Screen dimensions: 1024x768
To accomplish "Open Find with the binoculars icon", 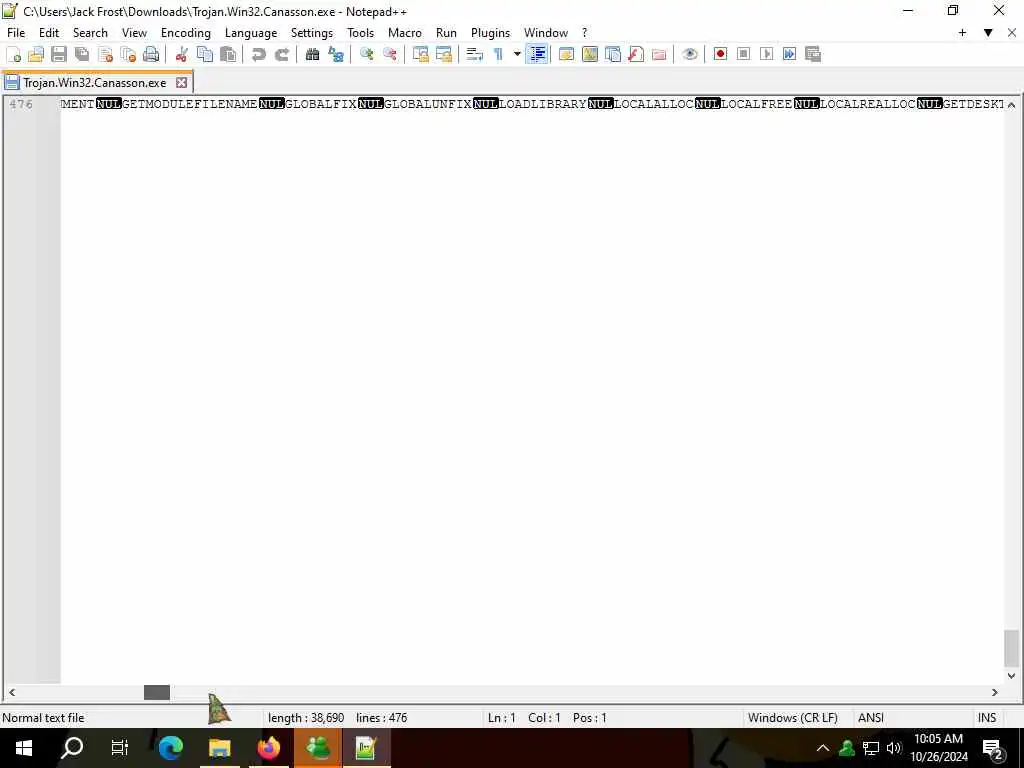I will [x=312, y=54].
